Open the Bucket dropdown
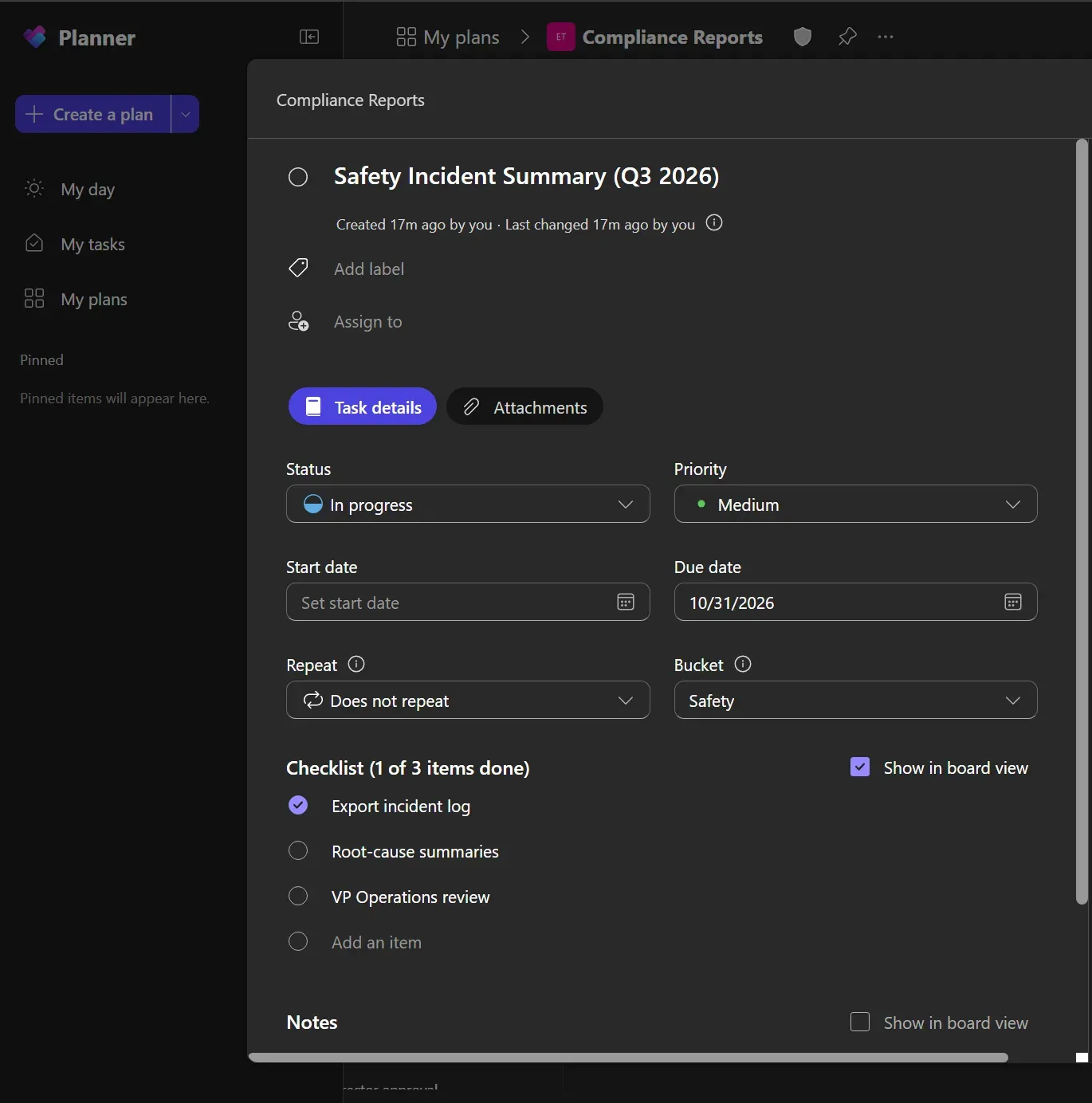 tap(855, 700)
